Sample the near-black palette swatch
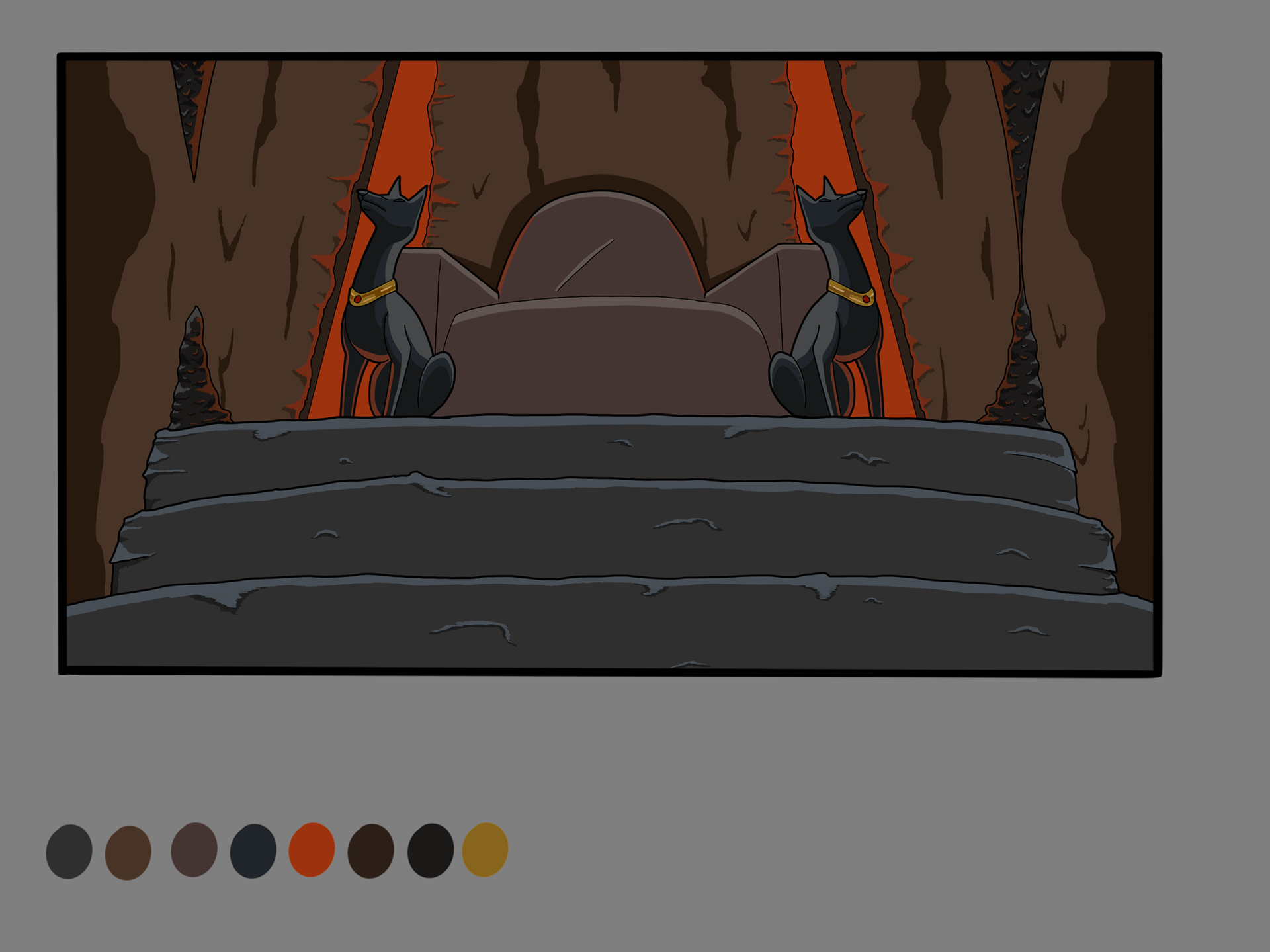 430,850
